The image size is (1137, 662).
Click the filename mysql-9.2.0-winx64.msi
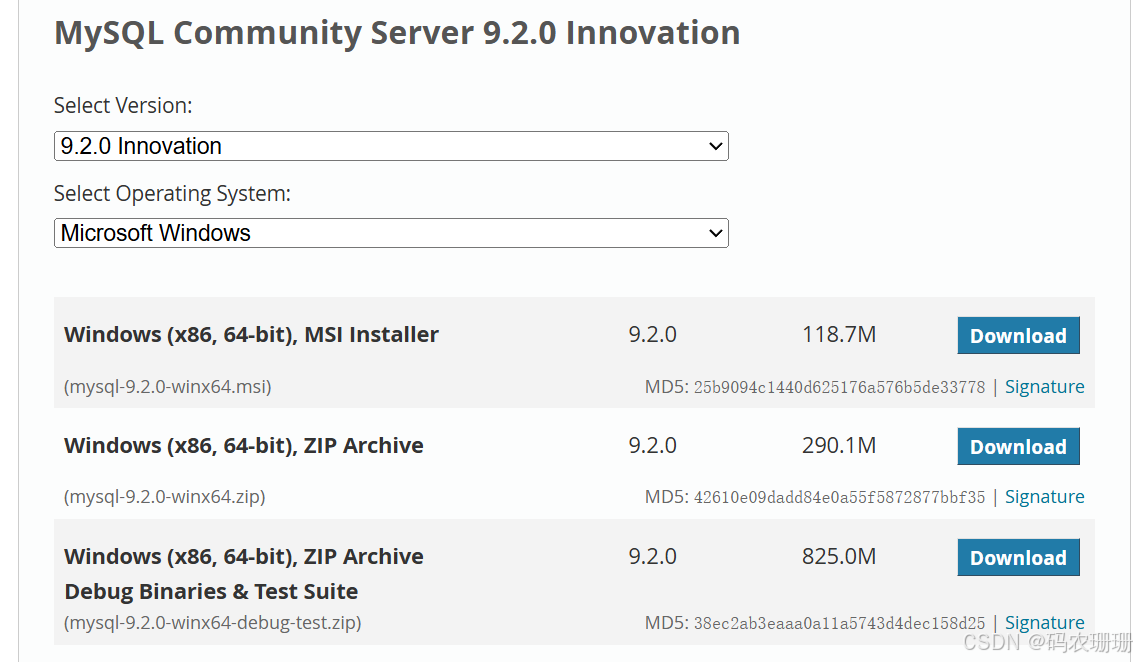click(168, 386)
